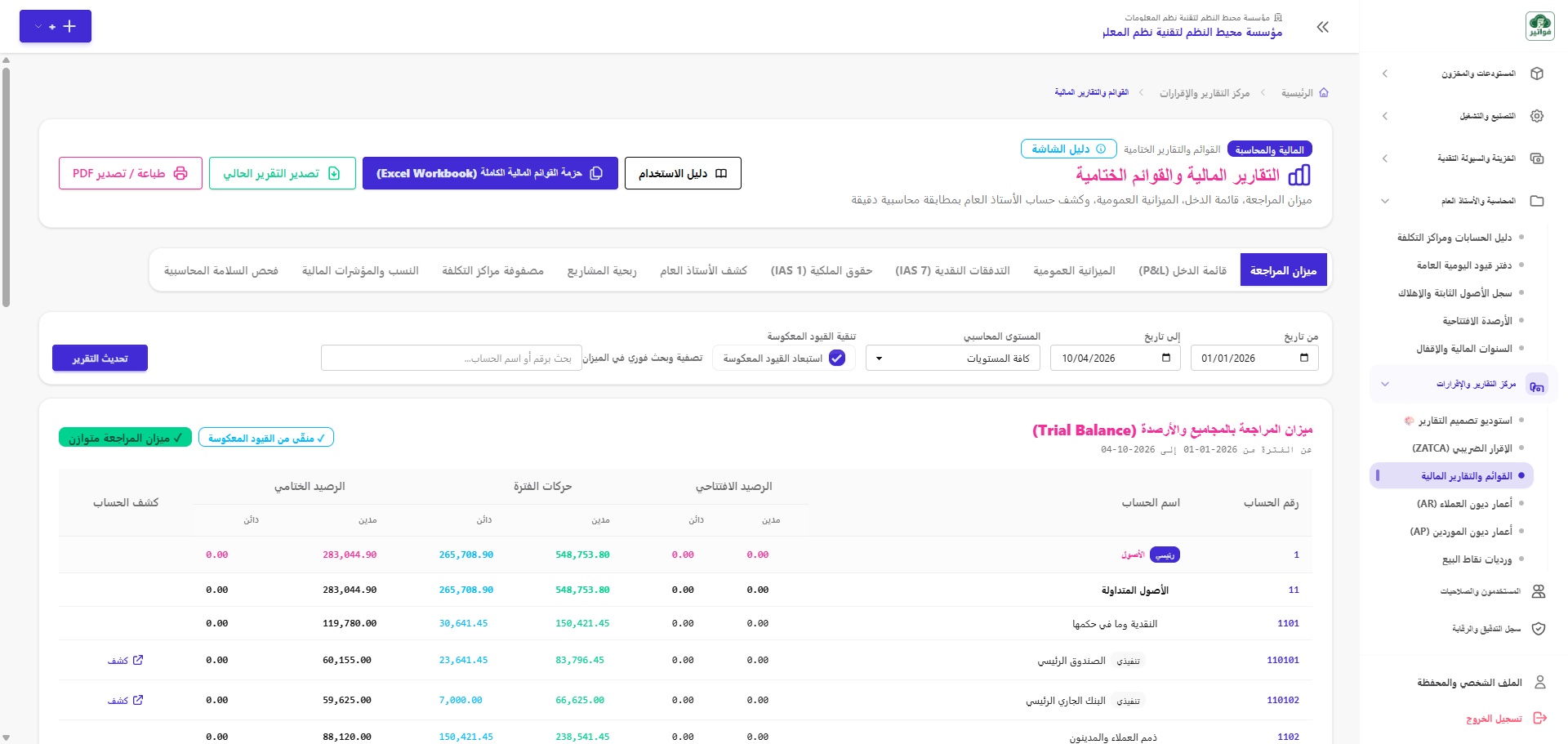Collapse the reports center section chevron
This screenshot has width=1568, height=744.
click(x=1385, y=384)
